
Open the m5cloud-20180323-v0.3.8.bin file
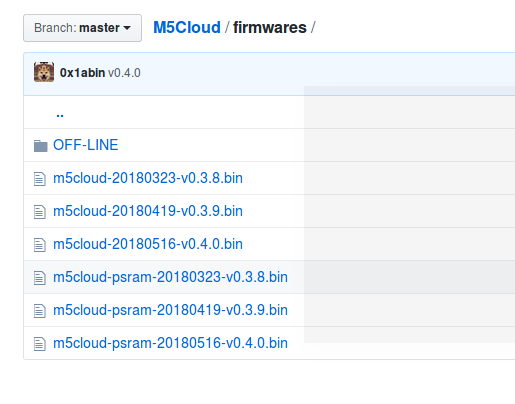(148, 178)
